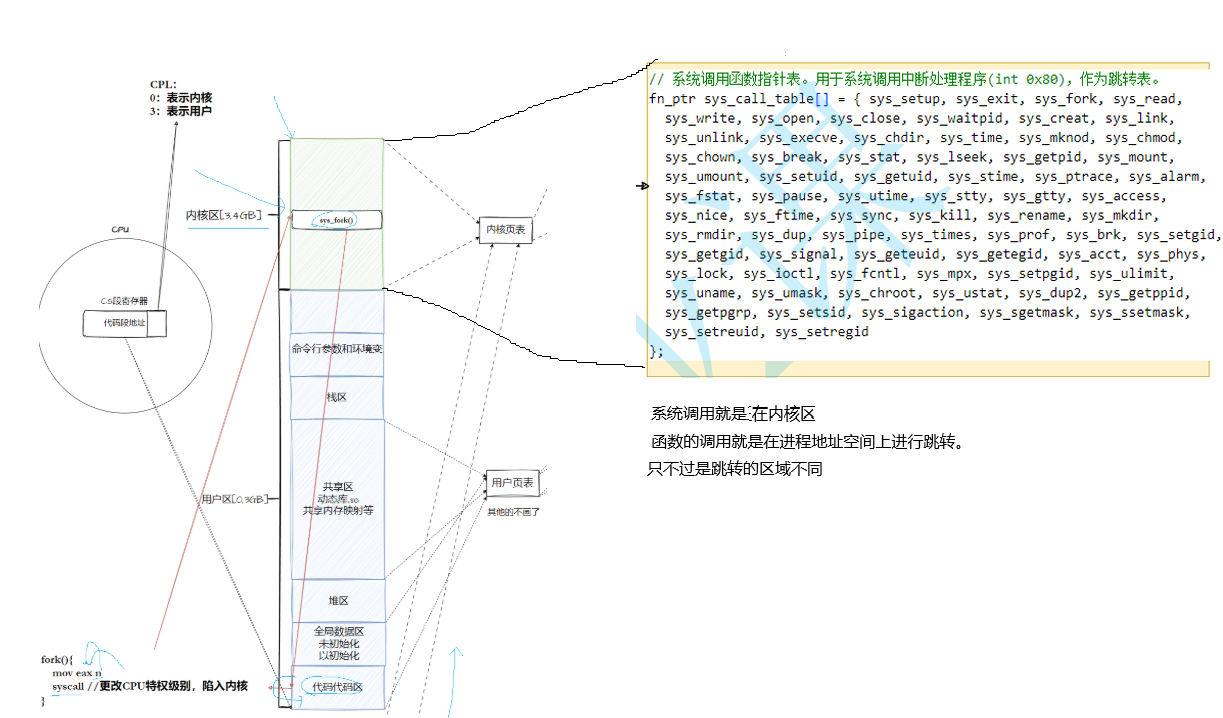Screen dimensions: 1223x718
Task: Select the 内核页表 box
Action: pos(506,230)
